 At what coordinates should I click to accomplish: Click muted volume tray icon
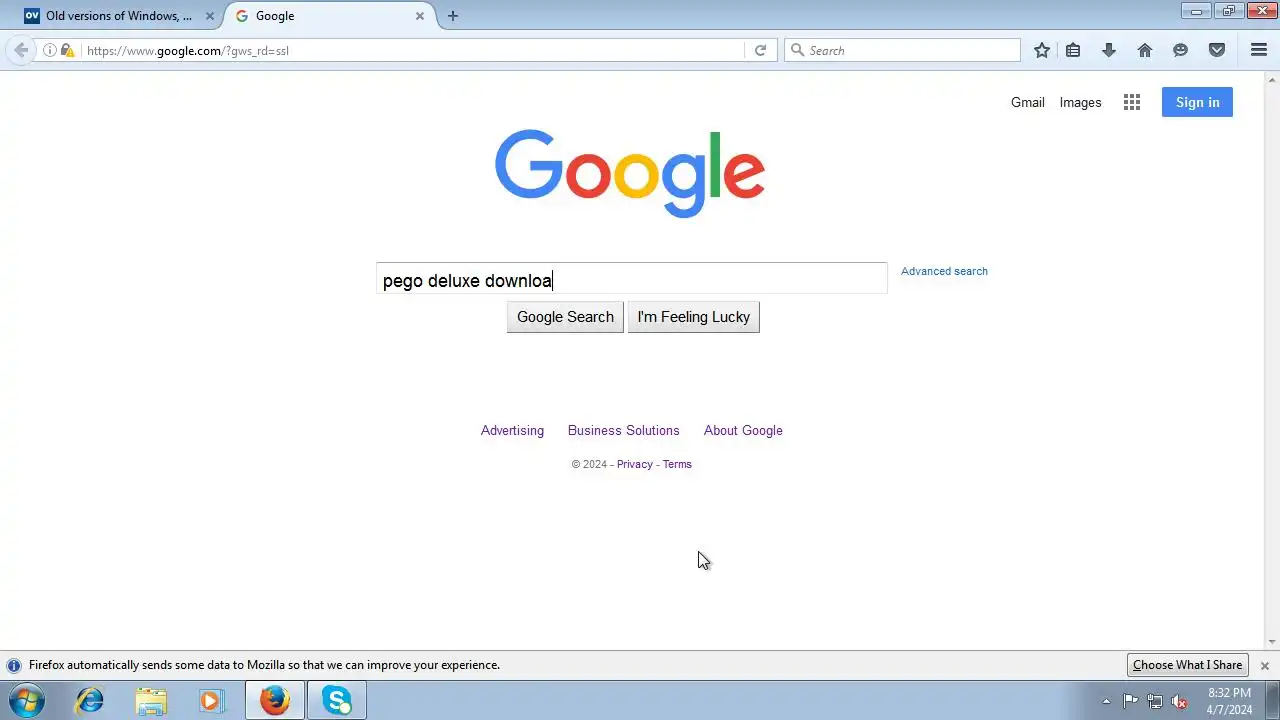[1180, 701]
